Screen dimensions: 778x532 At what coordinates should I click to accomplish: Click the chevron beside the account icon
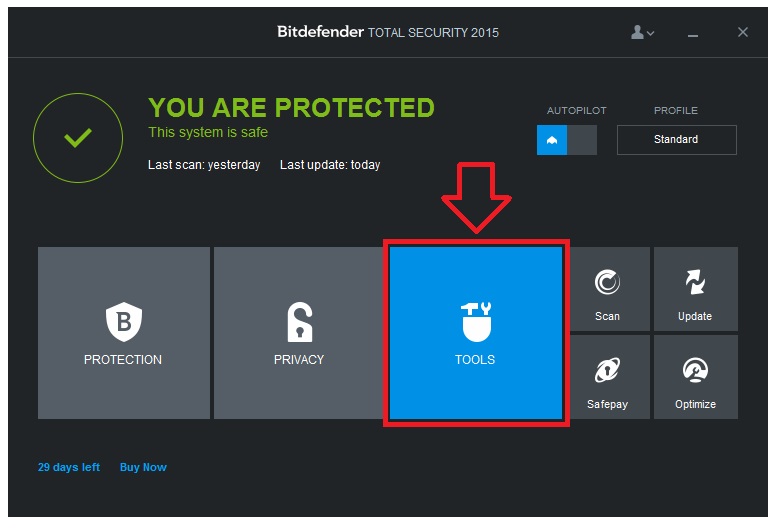[650, 33]
